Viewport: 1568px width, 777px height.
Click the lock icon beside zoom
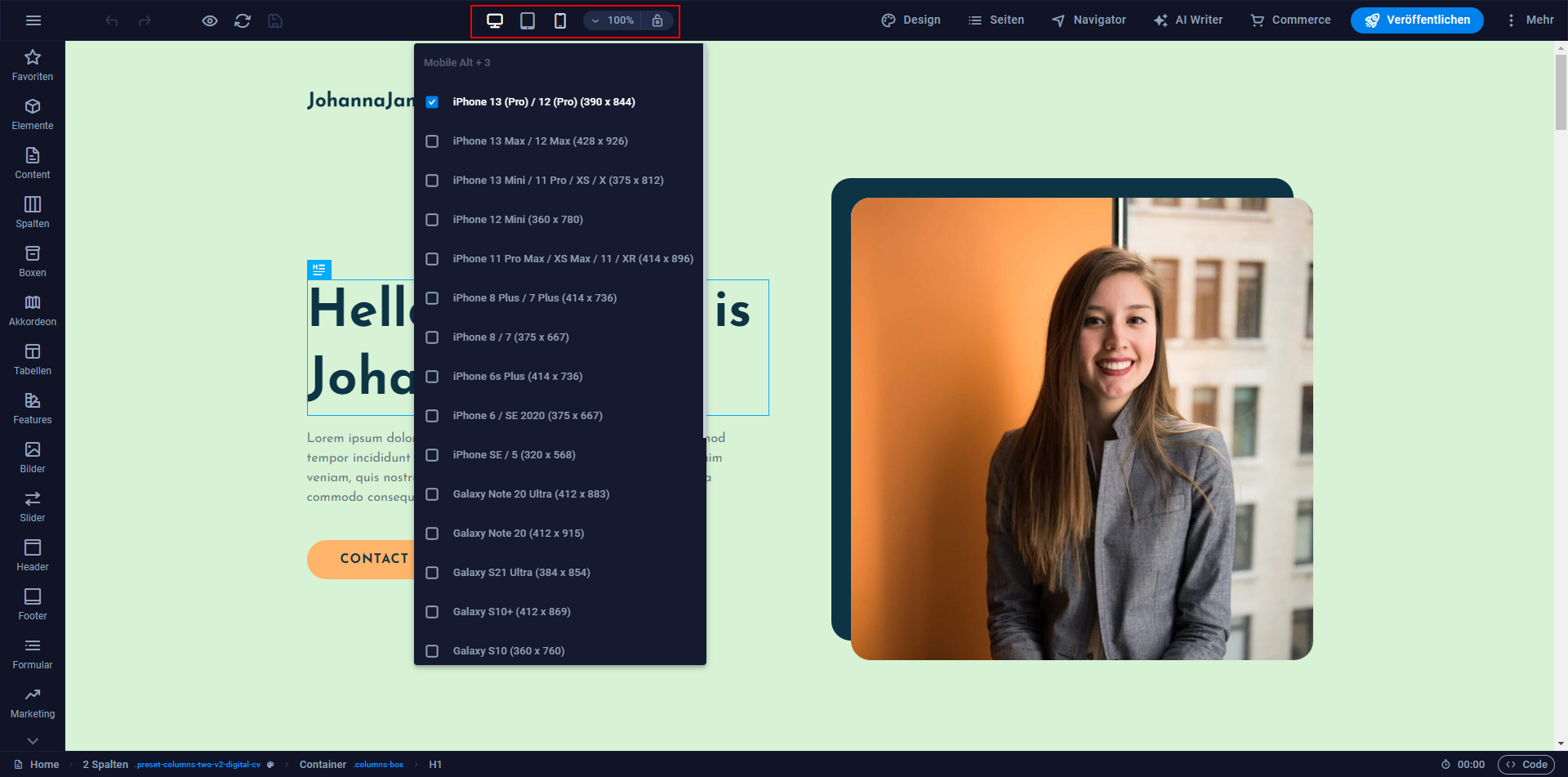pyautogui.click(x=657, y=20)
